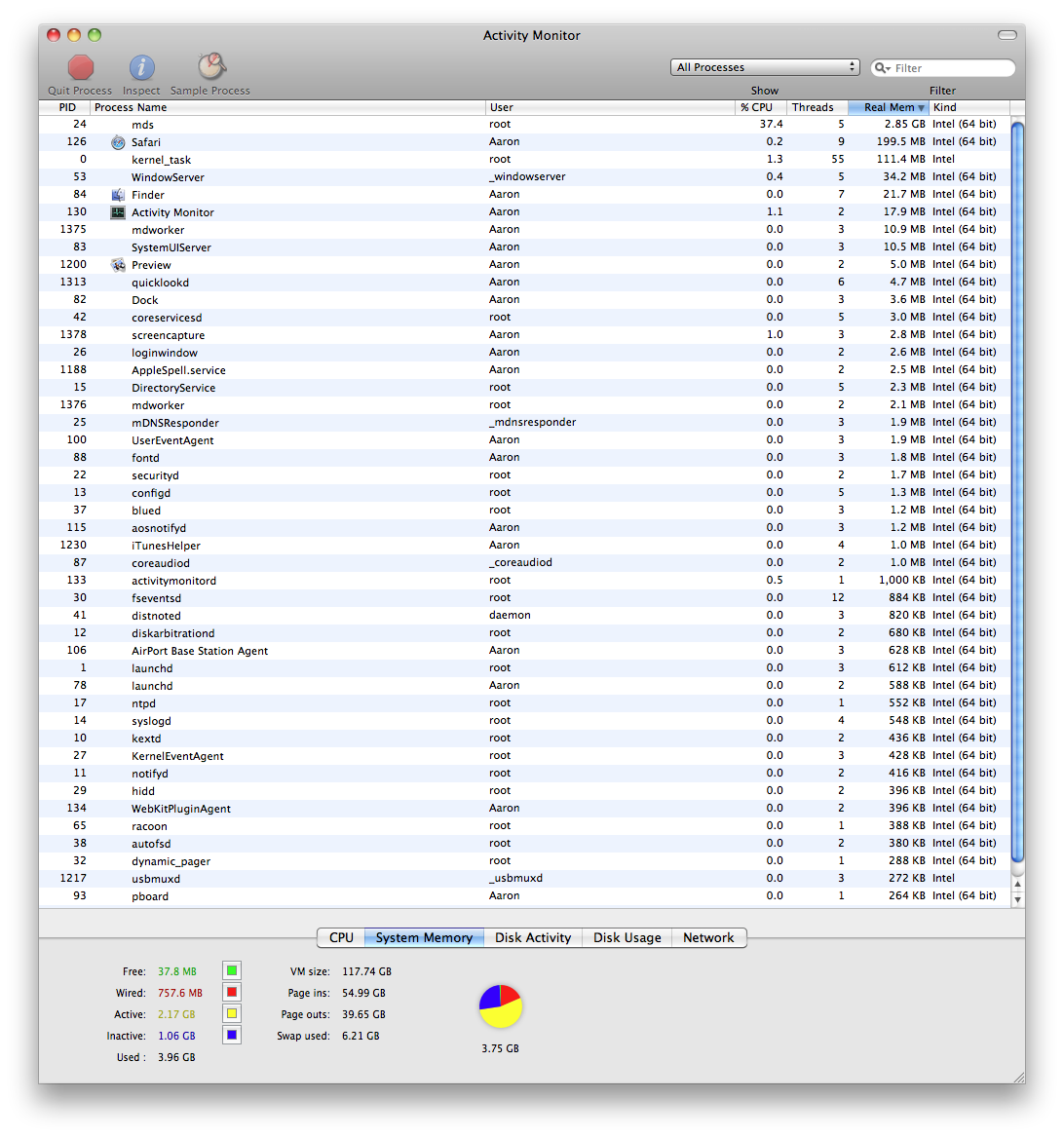
Task: Select the blued process row
Action: 524,511
